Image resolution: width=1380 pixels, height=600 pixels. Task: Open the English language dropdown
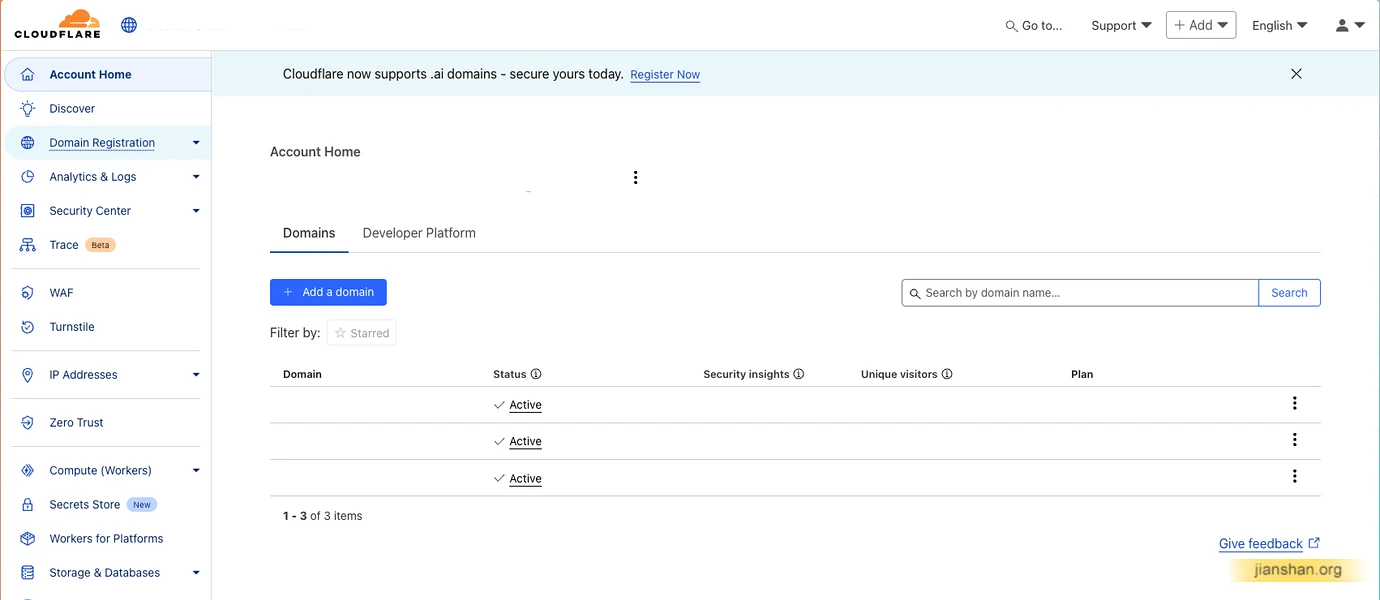1280,26
